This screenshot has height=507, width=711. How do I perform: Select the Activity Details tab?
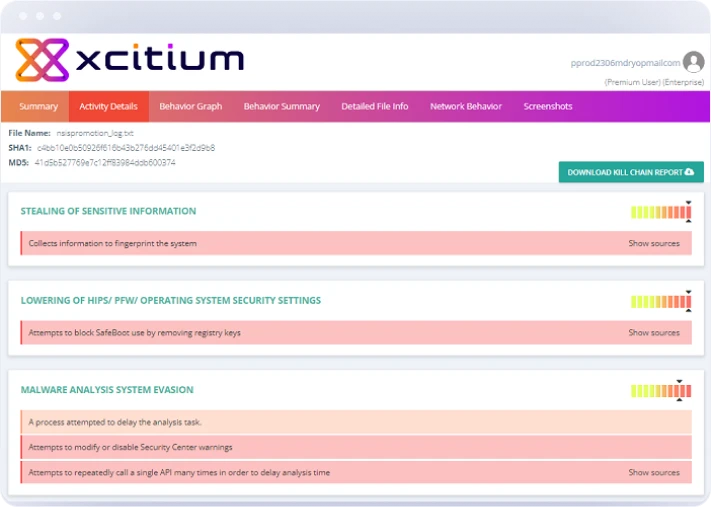coord(108,106)
